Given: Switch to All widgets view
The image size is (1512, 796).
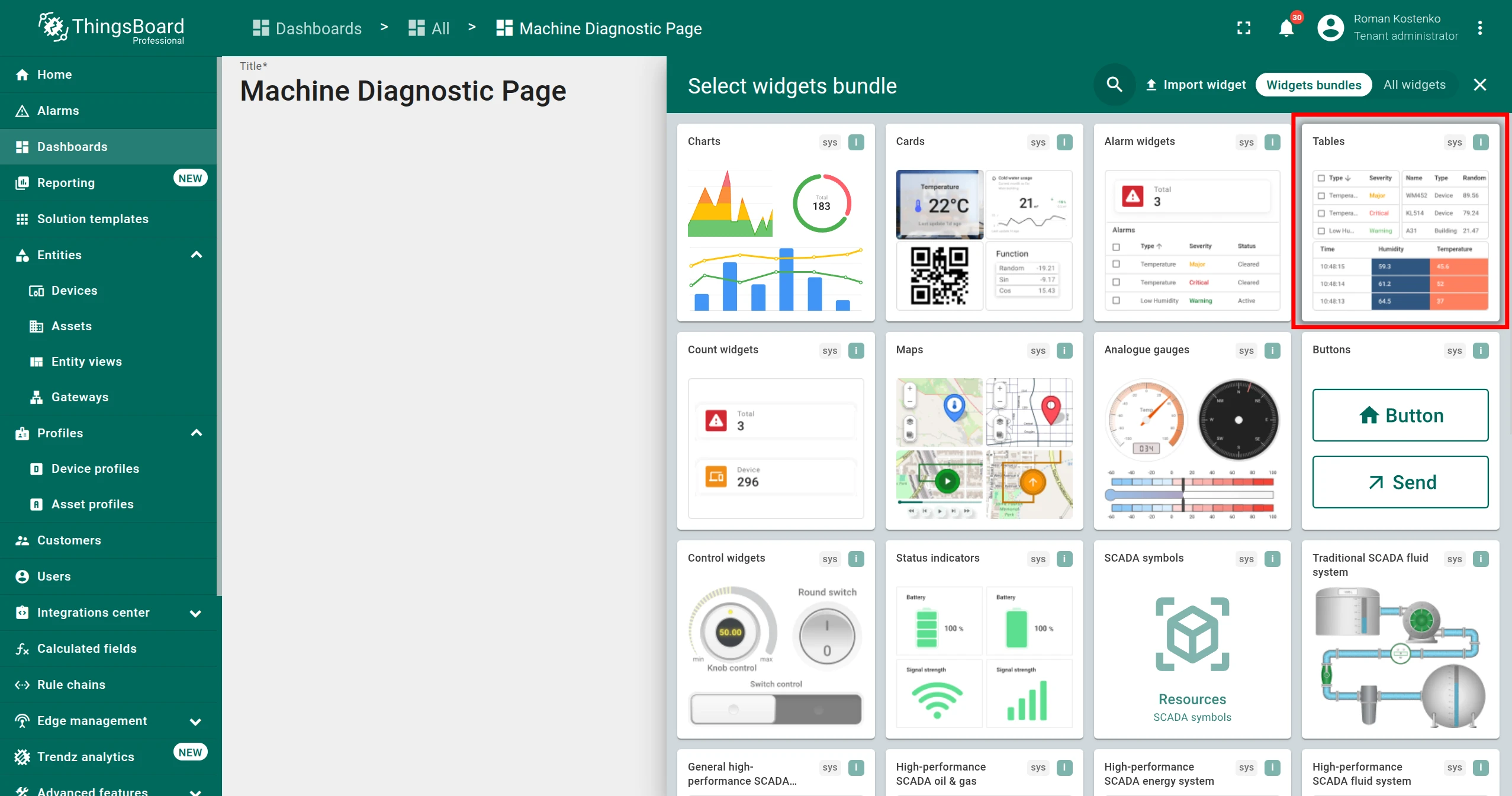Looking at the screenshot, I should click(x=1414, y=85).
